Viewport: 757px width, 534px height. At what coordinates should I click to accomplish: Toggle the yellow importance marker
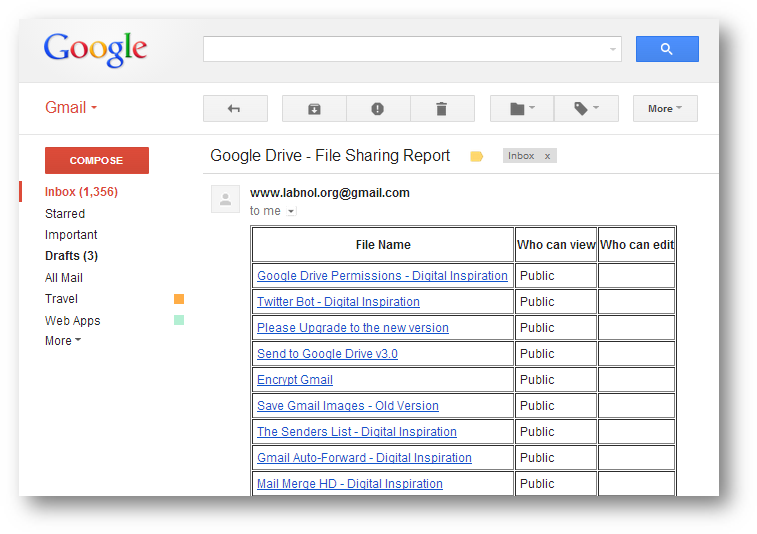pyautogui.click(x=477, y=156)
